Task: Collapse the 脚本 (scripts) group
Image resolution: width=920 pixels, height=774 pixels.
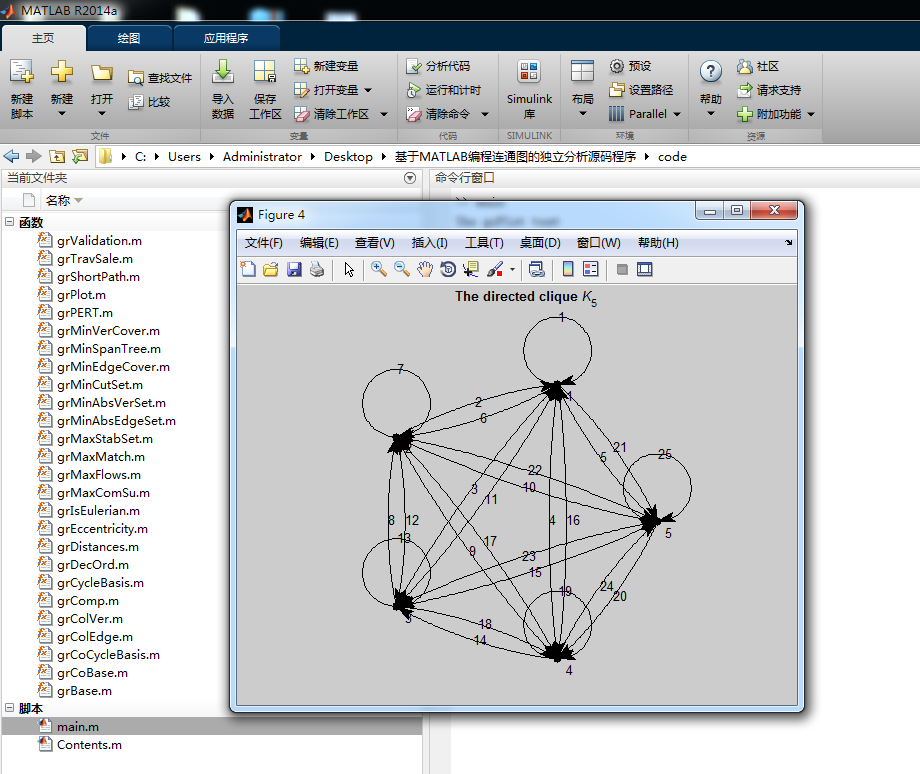Action: coord(9,708)
